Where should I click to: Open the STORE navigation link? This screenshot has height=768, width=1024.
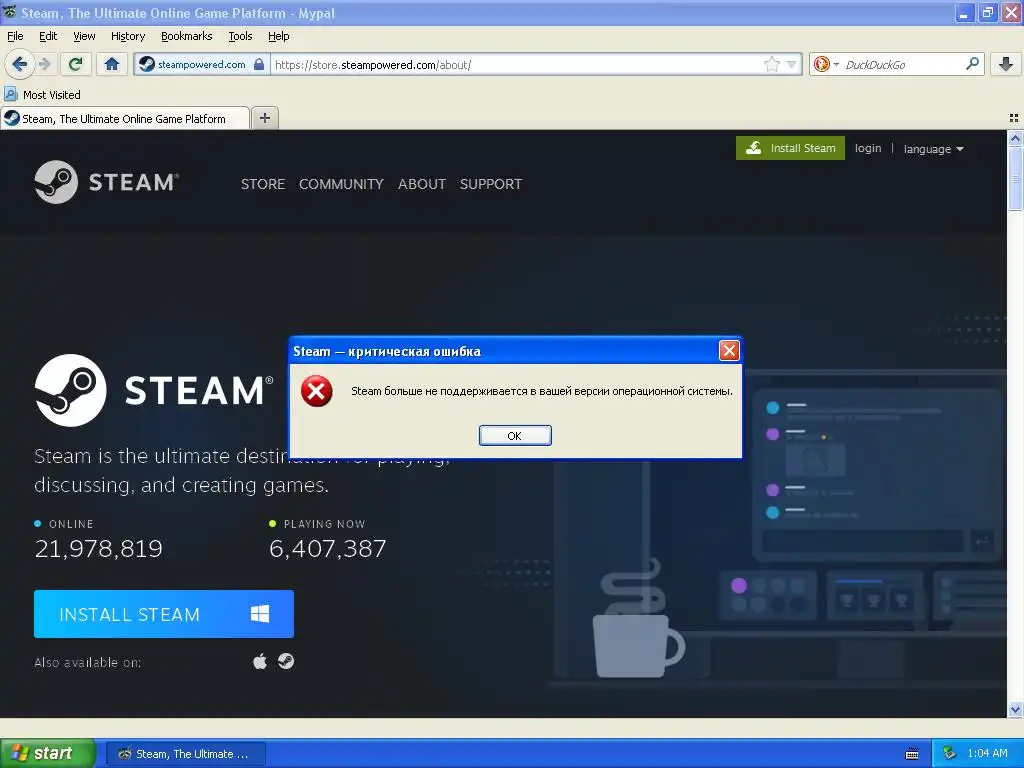tap(263, 184)
